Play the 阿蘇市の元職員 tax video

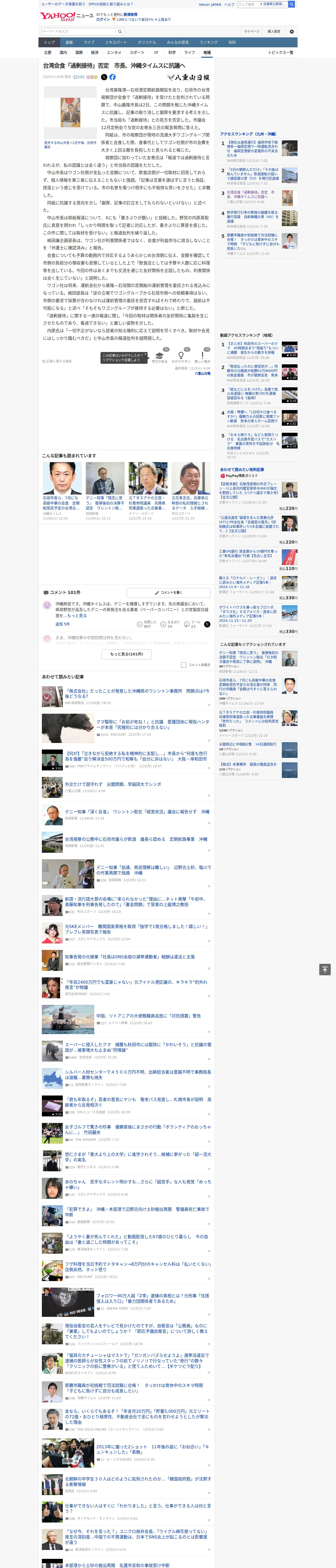(290, 372)
